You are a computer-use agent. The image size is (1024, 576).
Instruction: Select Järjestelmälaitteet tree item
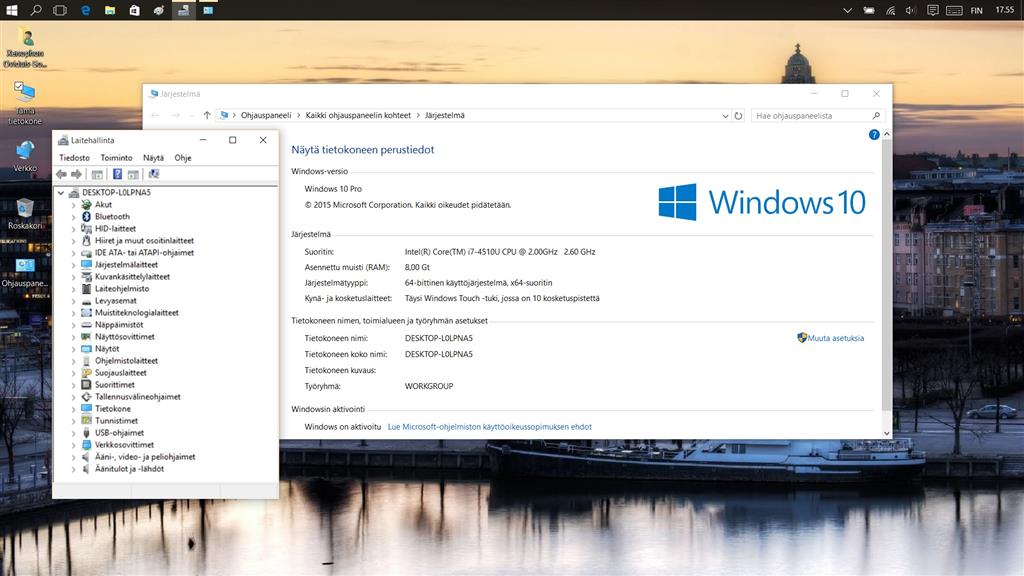tap(127, 265)
